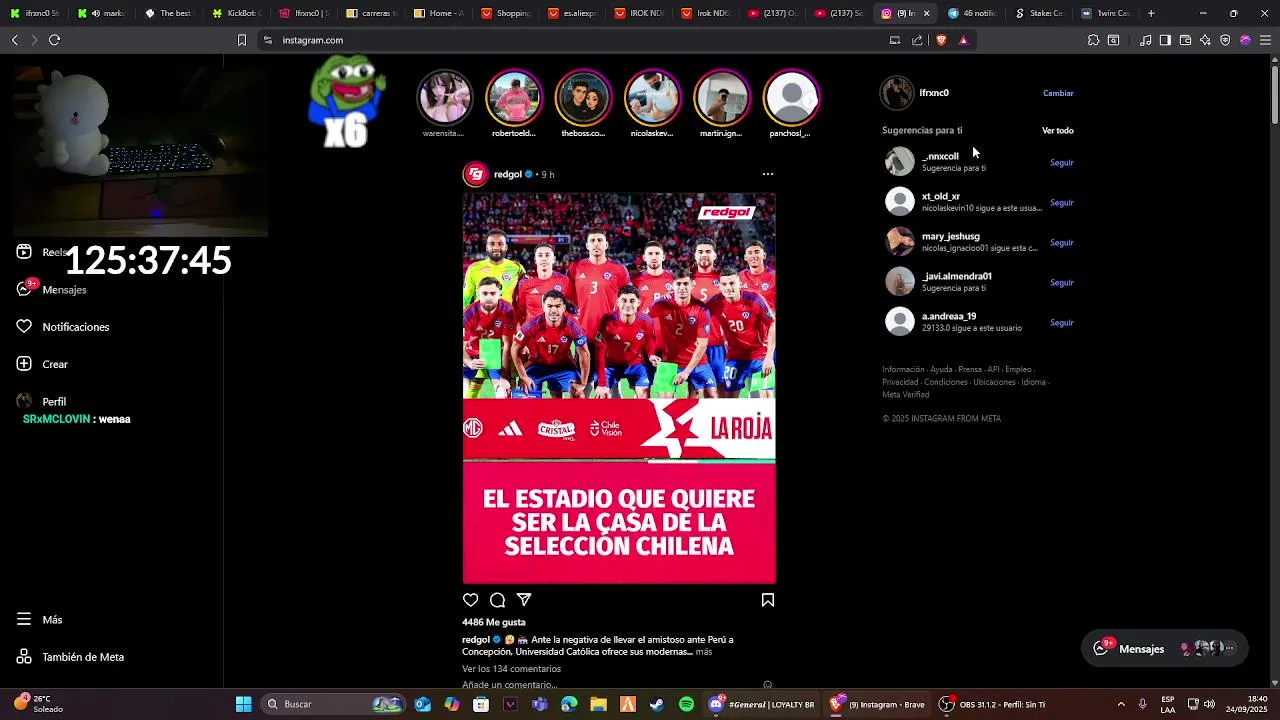1280x720 pixels.
Task: Open the Instagram story of warensita
Action: pyautogui.click(x=444, y=98)
